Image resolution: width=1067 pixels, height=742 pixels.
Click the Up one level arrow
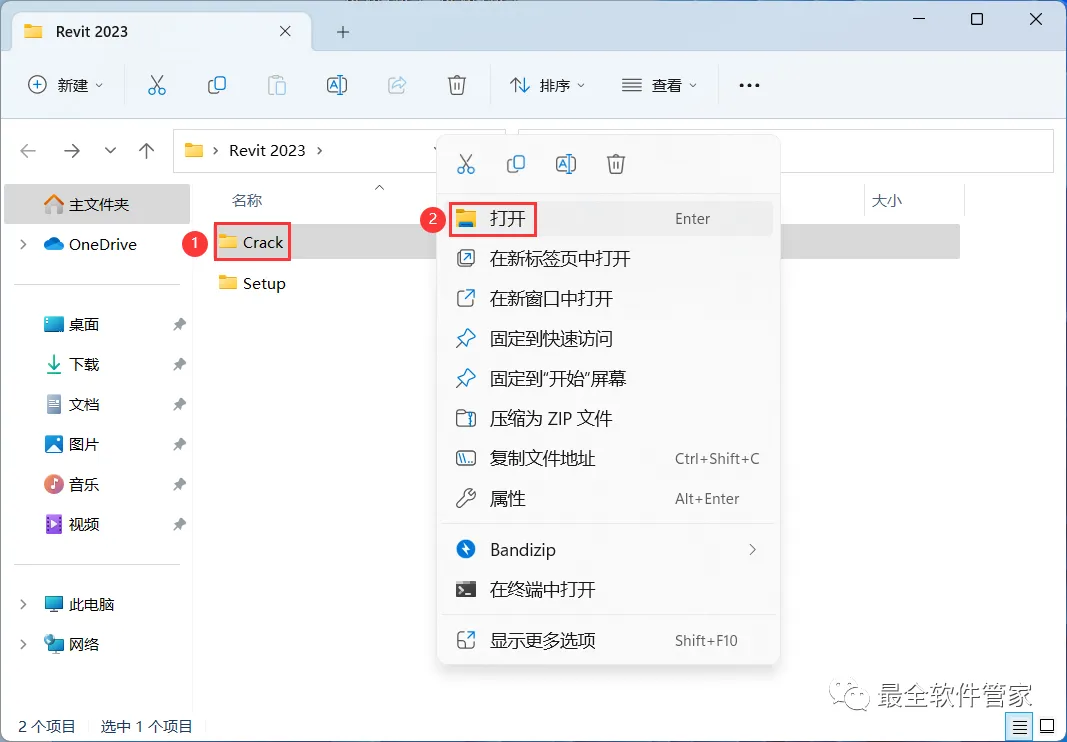point(146,150)
